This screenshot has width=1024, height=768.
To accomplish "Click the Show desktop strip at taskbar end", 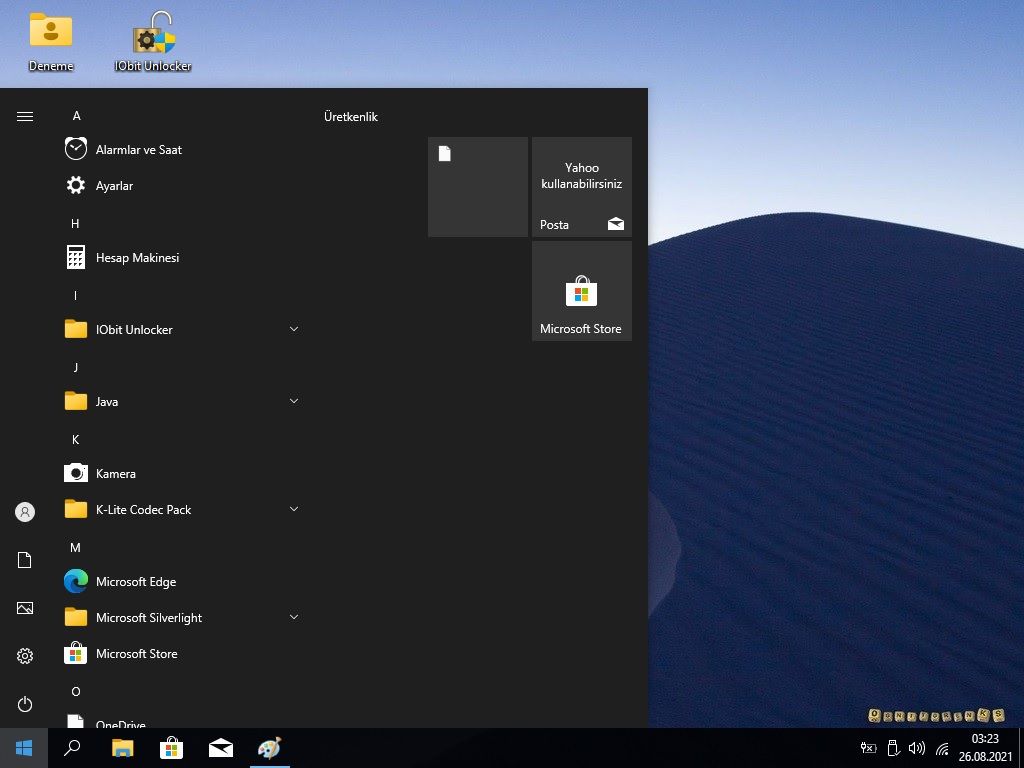I will click(x=1021, y=748).
